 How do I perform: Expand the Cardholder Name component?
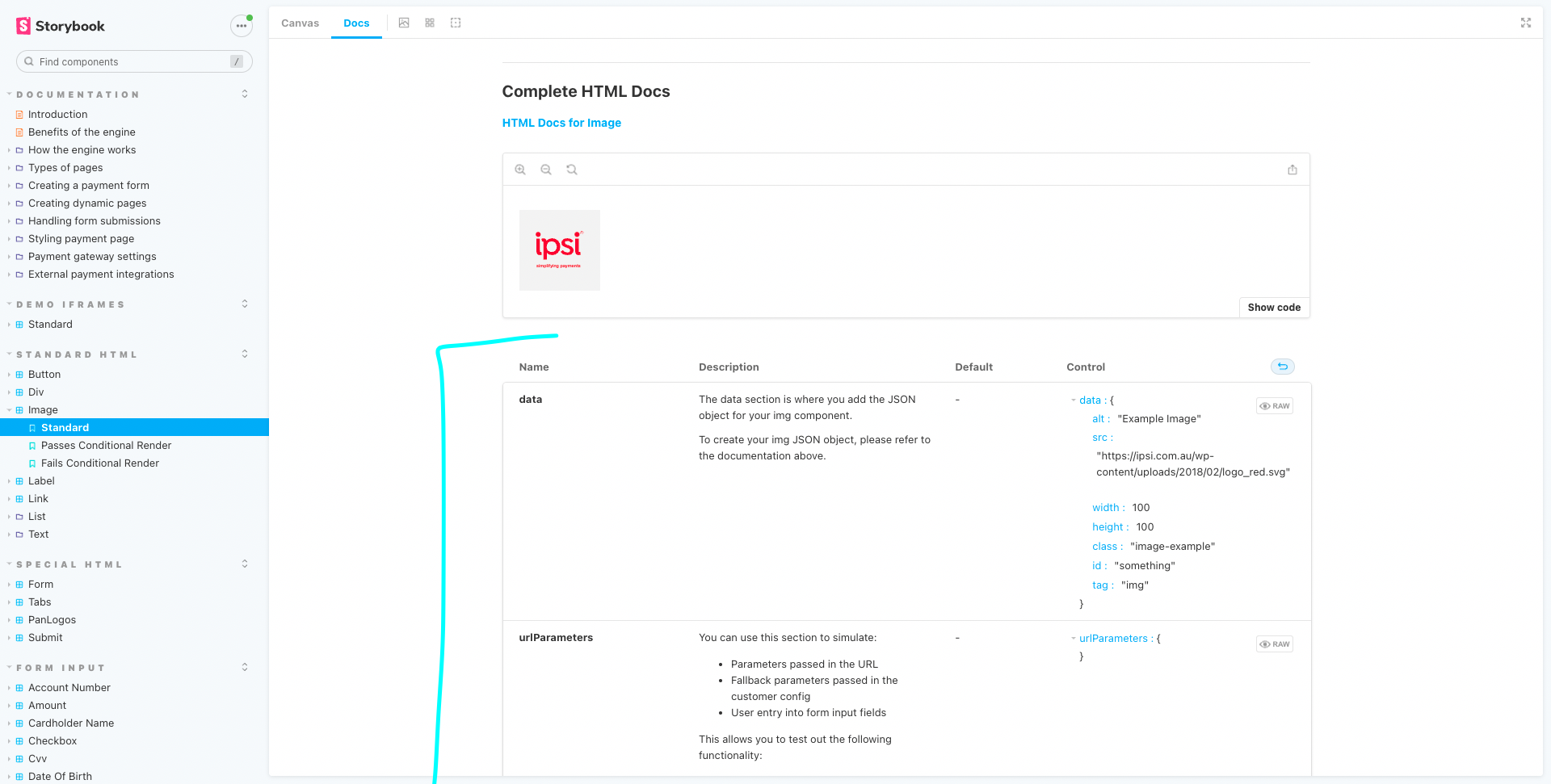(71, 723)
